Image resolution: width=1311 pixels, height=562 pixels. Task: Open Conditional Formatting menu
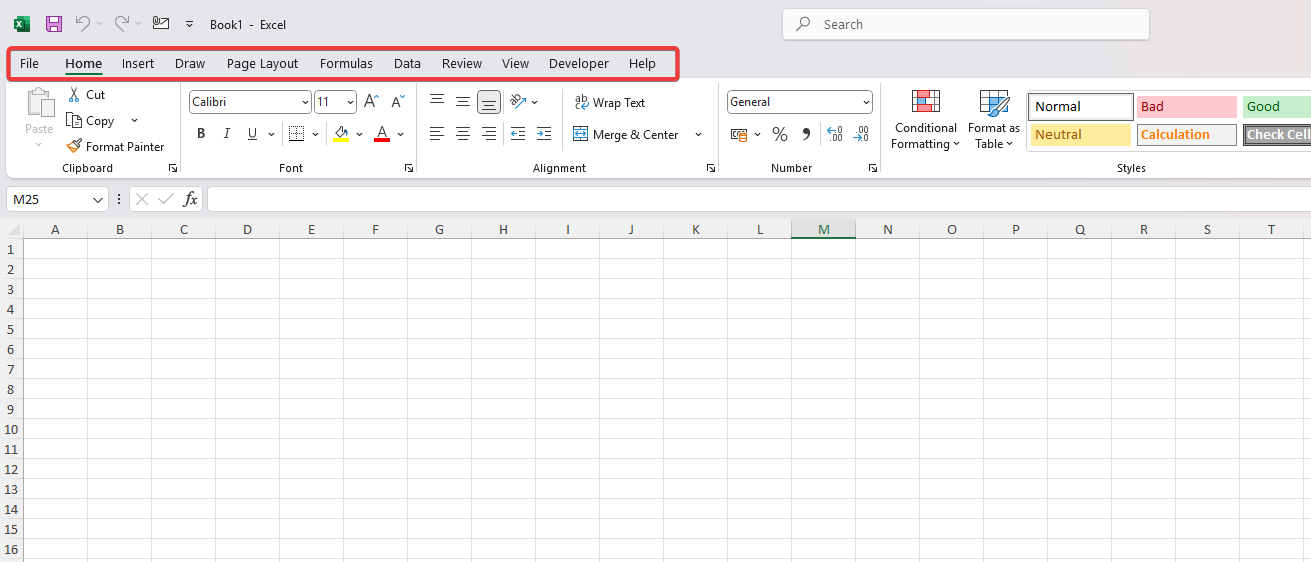[926, 120]
